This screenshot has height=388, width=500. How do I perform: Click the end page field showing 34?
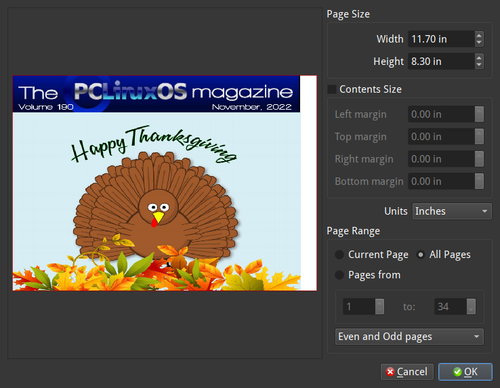[450, 307]
